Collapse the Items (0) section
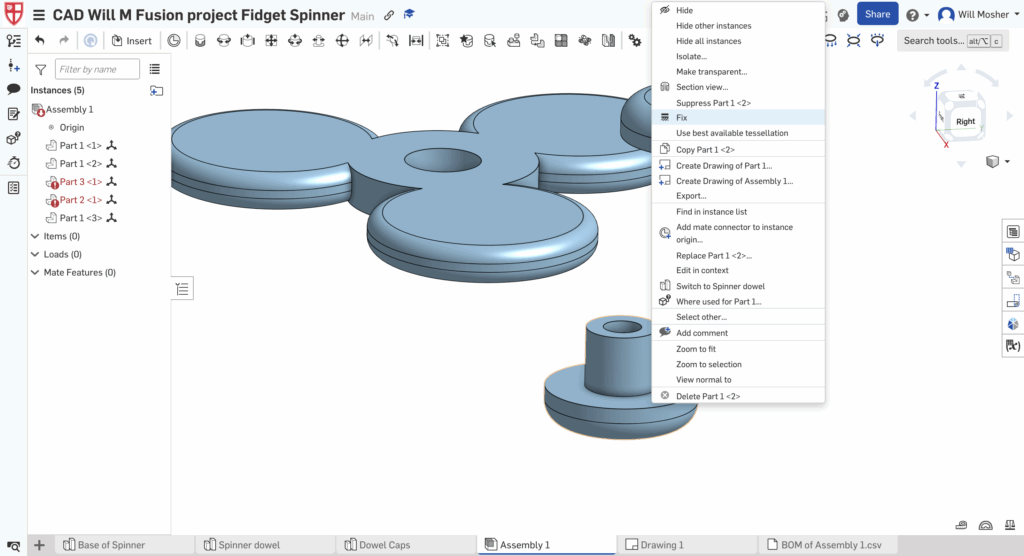Screen dimensions: 1024x556 (36, 237)
